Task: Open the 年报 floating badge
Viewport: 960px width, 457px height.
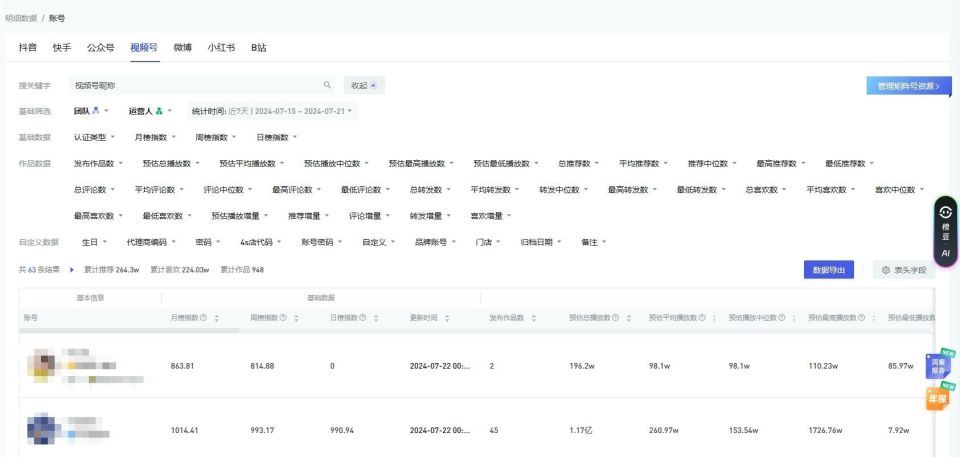Action: coord(939,398)
